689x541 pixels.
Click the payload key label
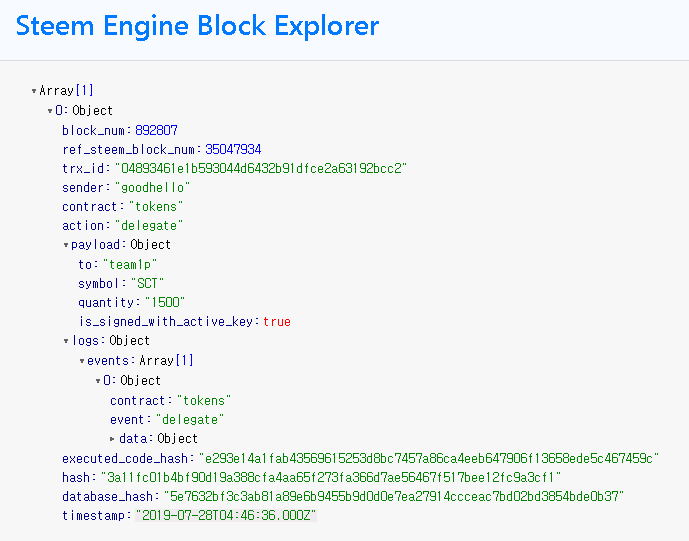pos(95,245)
